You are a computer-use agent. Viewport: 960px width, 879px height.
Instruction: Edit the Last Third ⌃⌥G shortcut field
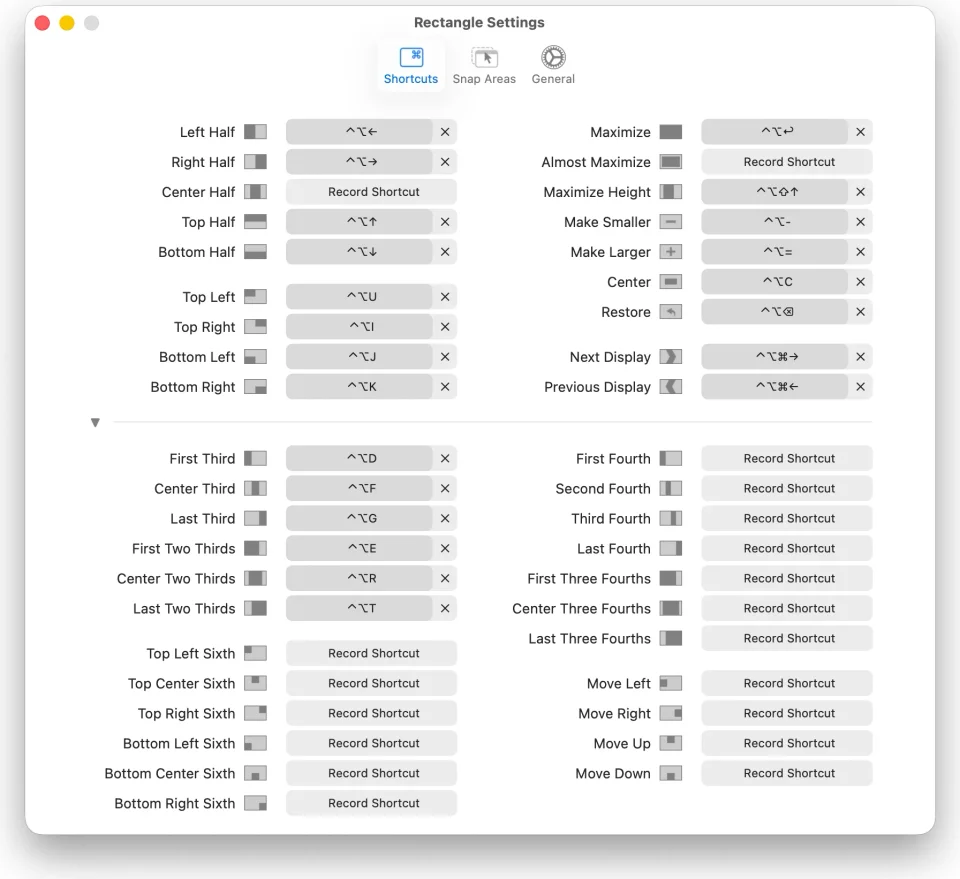[359, 518]
